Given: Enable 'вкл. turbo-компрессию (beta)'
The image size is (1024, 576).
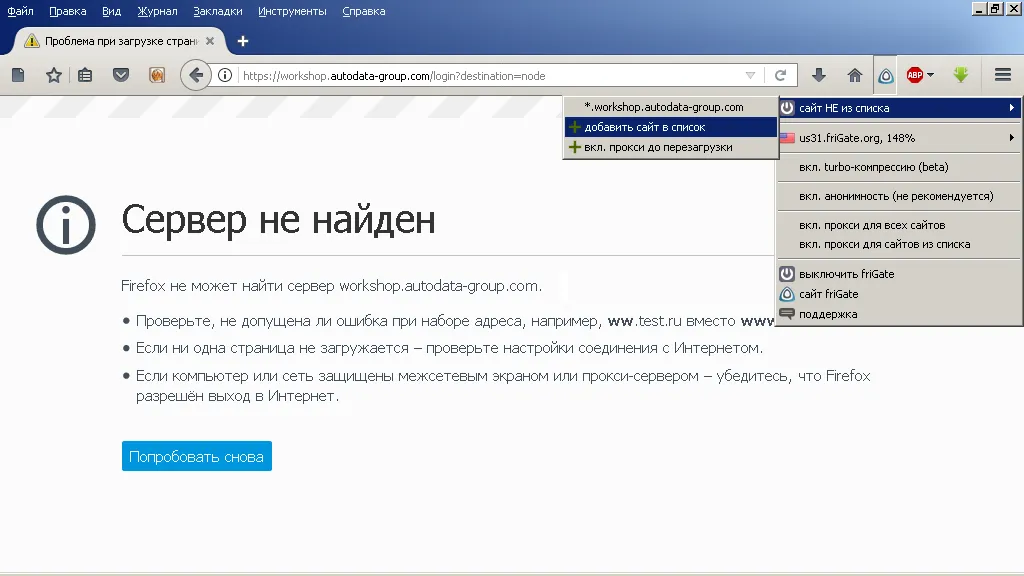Looking at the screenshot, I should coord(899,167).
